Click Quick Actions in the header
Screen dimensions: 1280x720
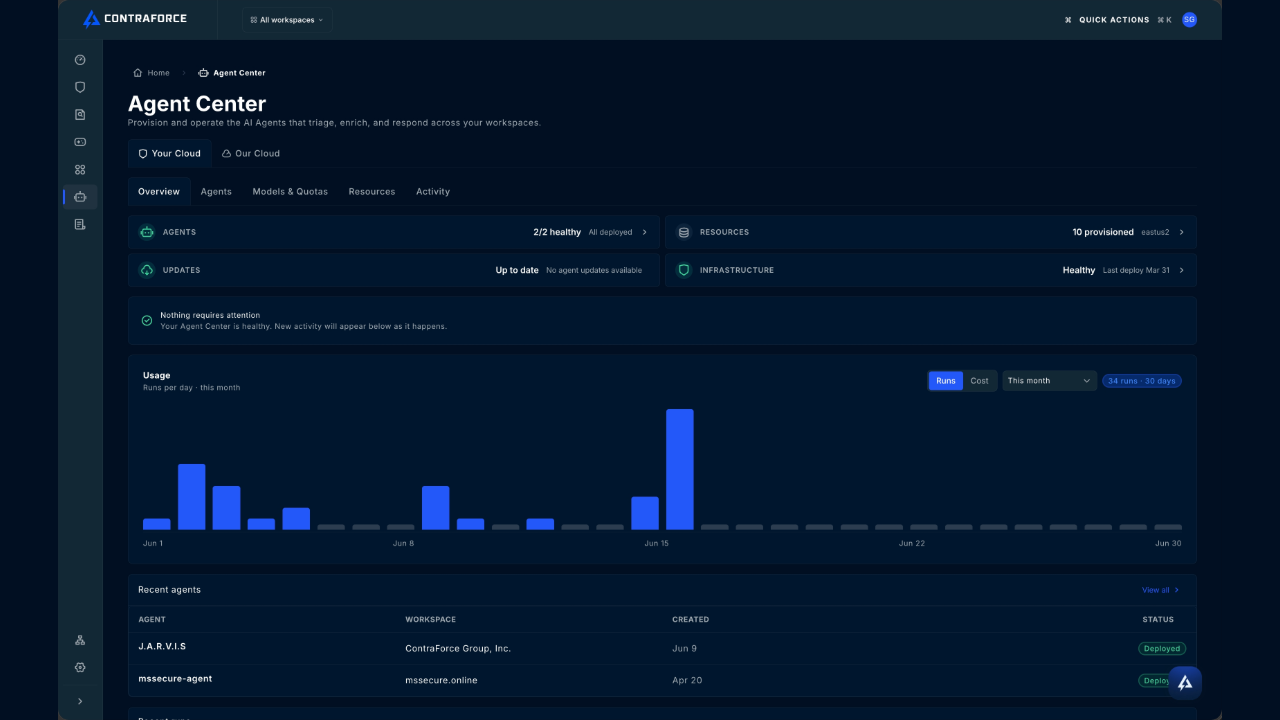(x=1114, y=20)
